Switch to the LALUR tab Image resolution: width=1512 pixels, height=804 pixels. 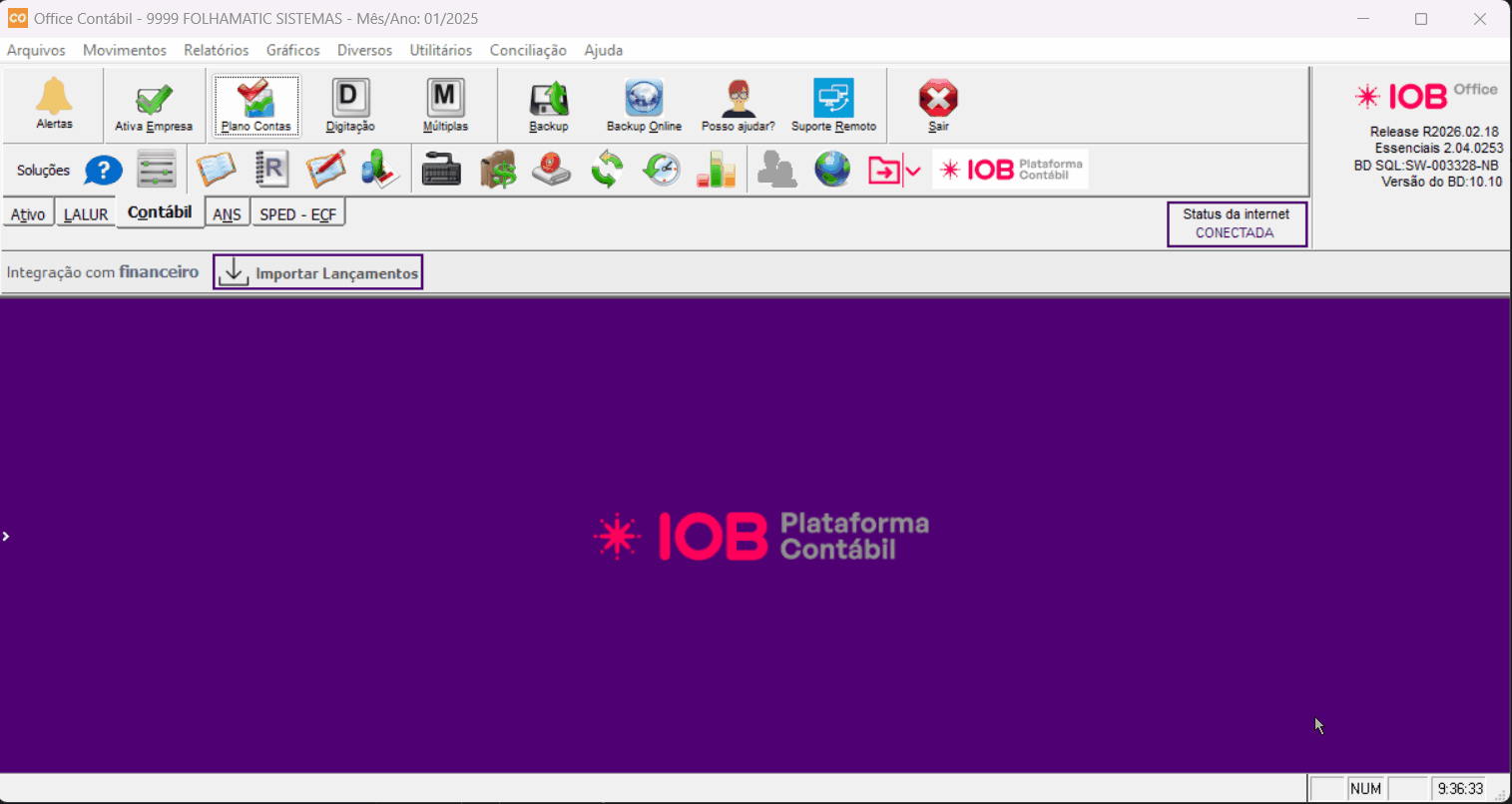pos(86,214)
